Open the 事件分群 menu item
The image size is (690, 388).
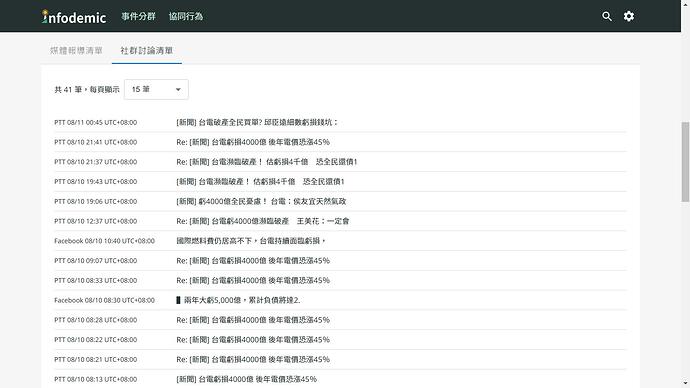[x=138, y=16]
